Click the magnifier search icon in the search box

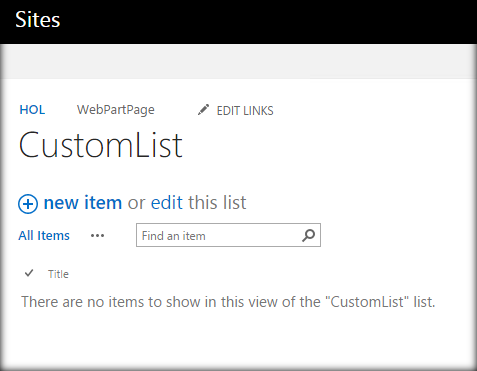pyautogui.click(x=308, y=235)
